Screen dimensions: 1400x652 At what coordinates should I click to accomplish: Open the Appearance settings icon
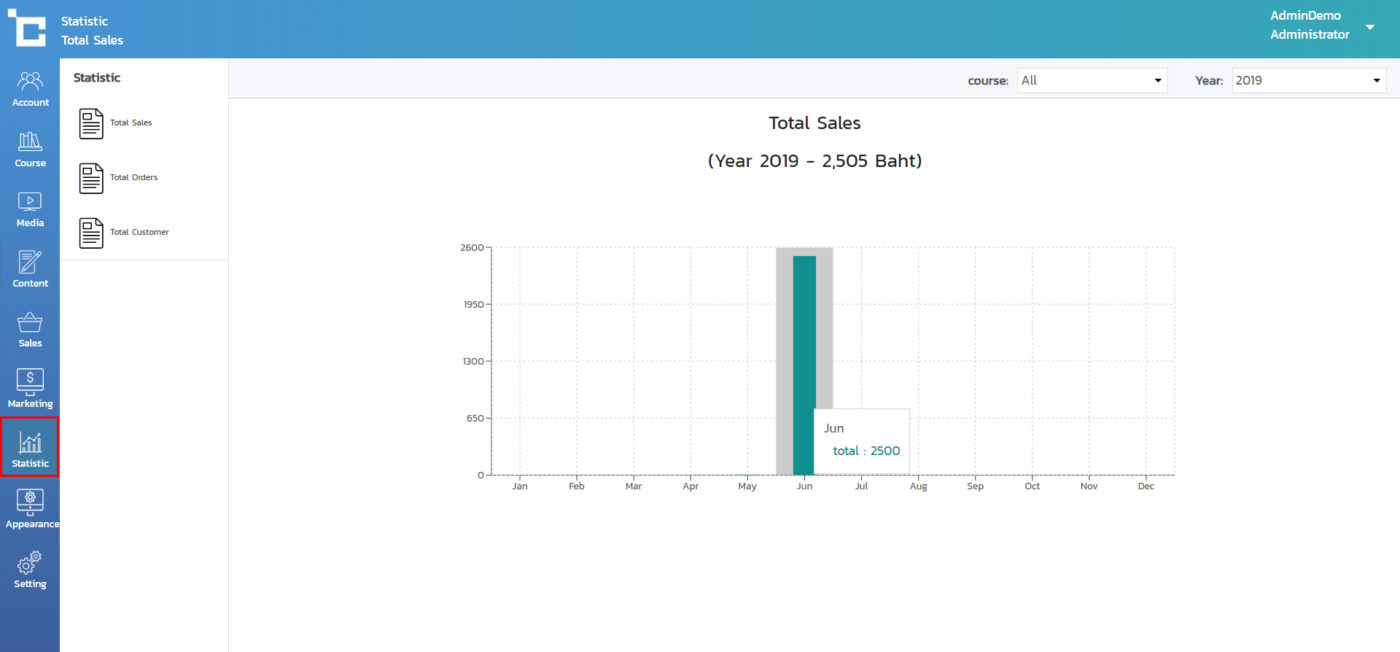30,508
